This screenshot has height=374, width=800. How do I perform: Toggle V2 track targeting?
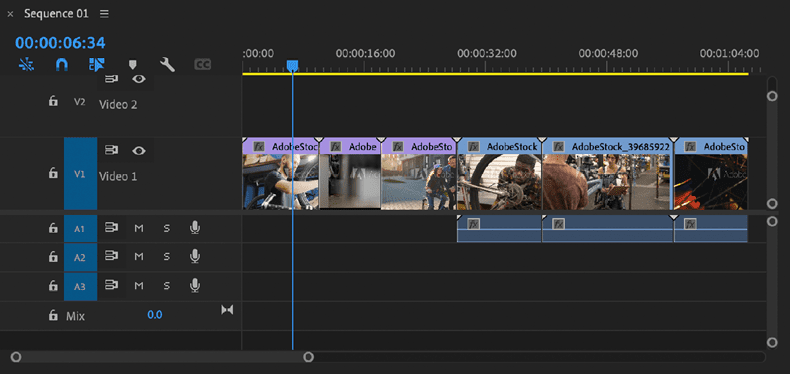tap(80, 102)
